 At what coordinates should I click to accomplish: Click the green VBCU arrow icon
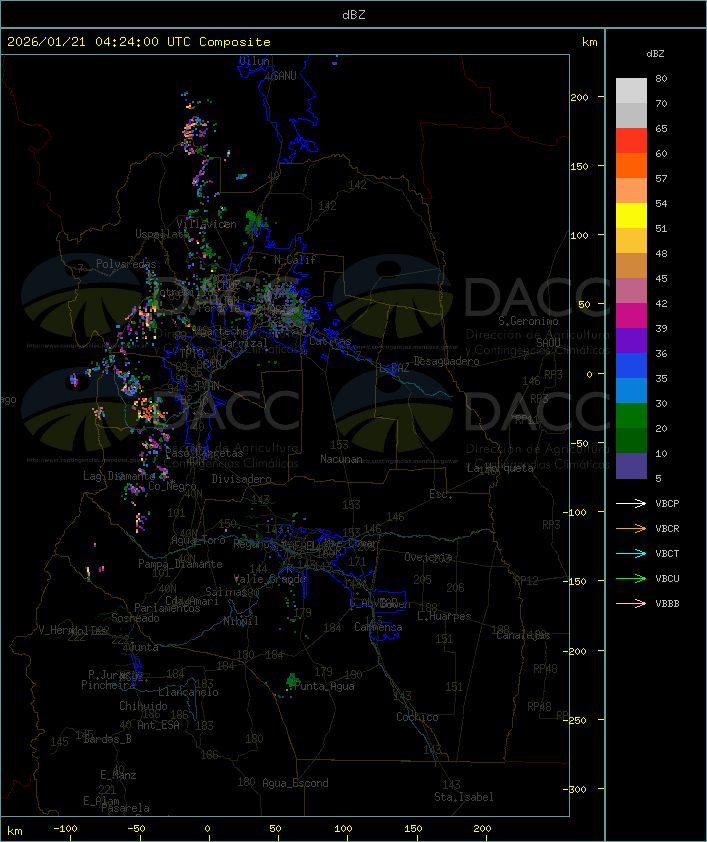coord(630,579)
